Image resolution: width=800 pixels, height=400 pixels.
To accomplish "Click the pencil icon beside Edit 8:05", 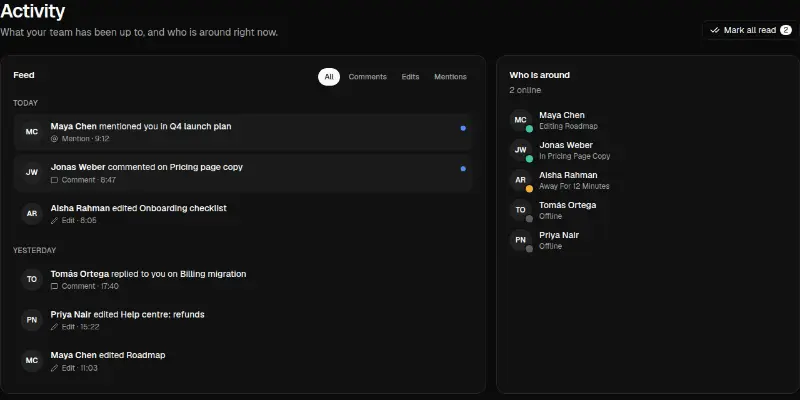I will (x=55, y=221).
